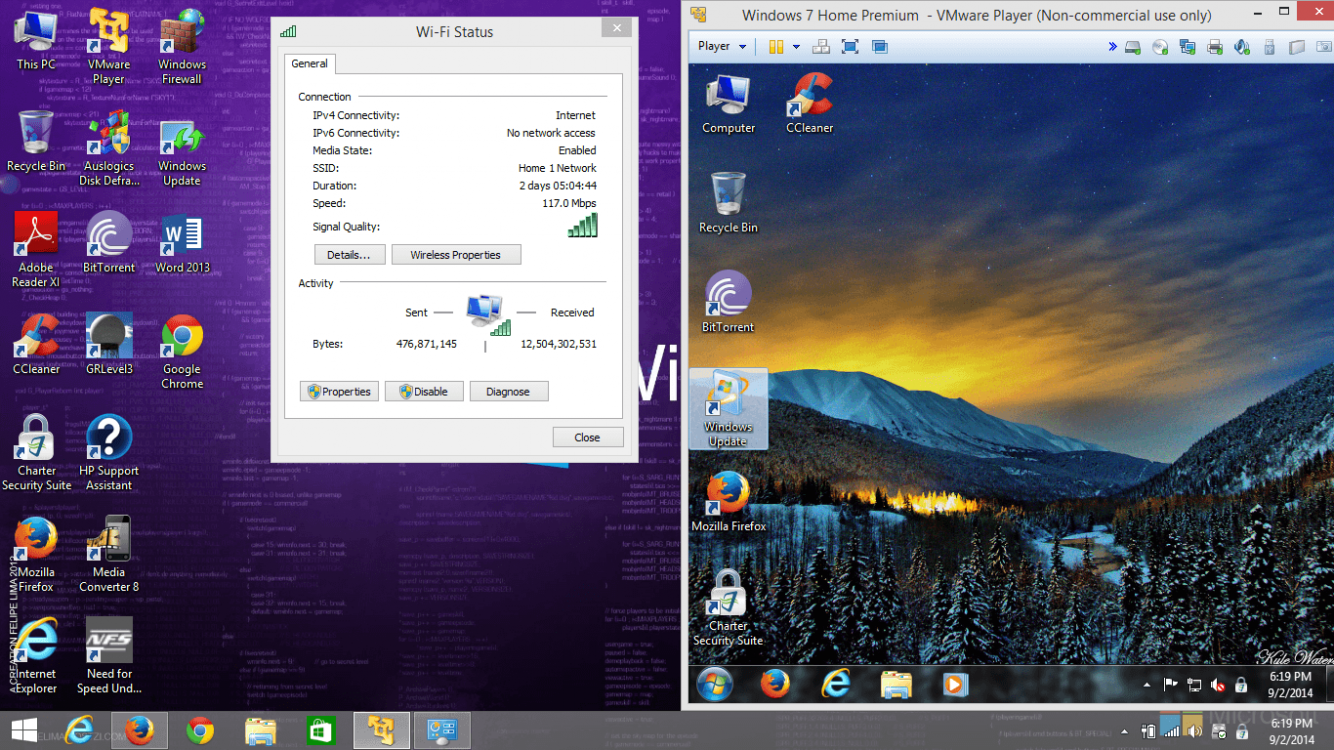Open the Windows 7 Start orb
This screenshot has height=750, width=1334.
[715, 684]
